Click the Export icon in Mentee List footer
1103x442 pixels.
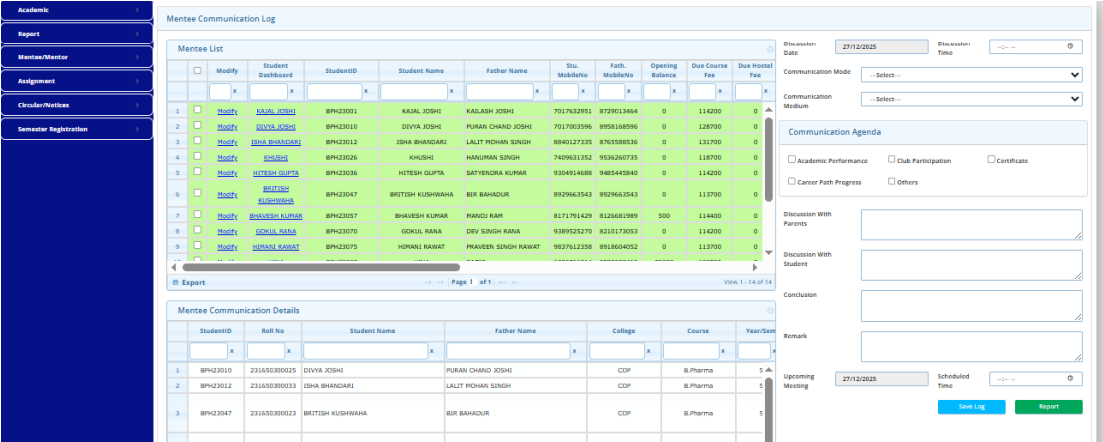pos(174,283)
